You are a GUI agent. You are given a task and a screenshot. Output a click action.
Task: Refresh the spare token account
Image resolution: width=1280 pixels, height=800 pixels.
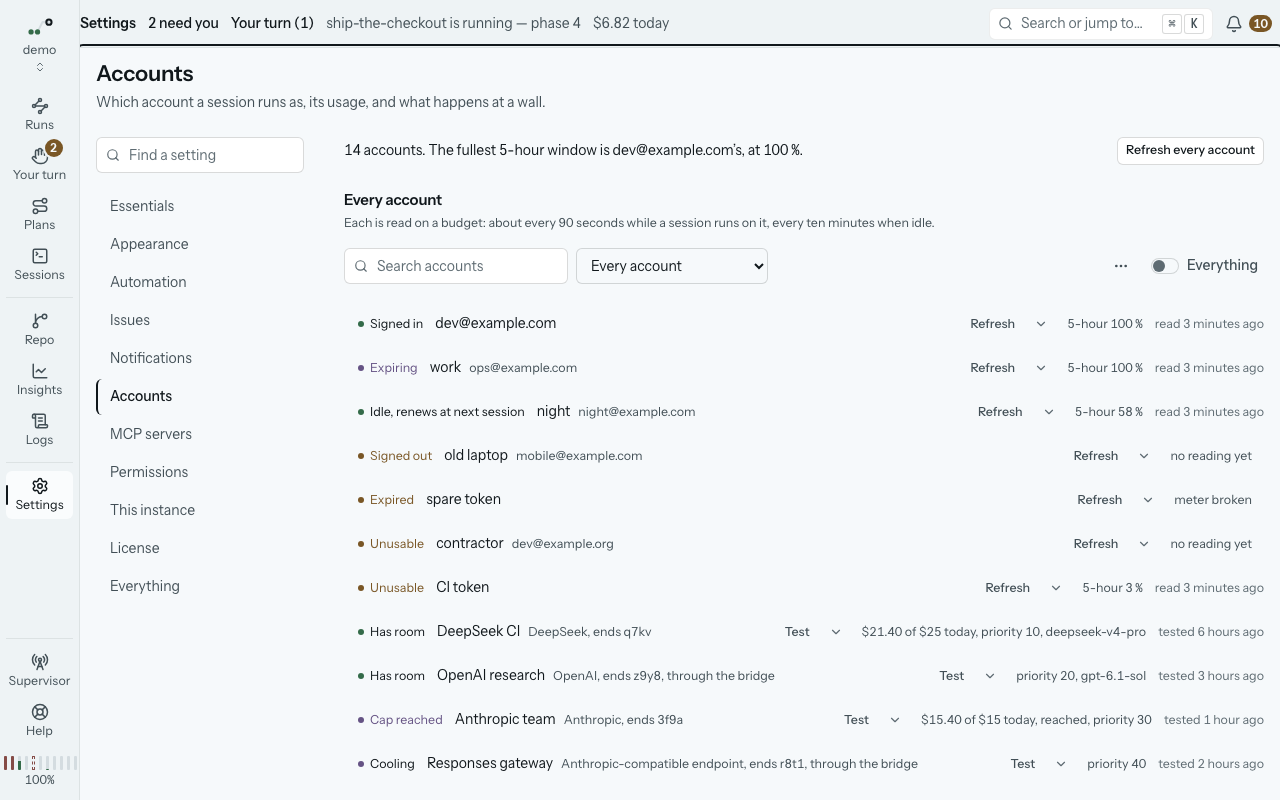tap(1099, 500)
